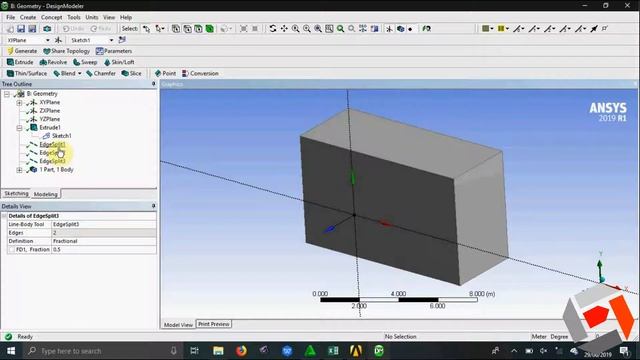Click the Revolve tool icon
This screenshot has width=640, height=360.
tap(43, 62)
